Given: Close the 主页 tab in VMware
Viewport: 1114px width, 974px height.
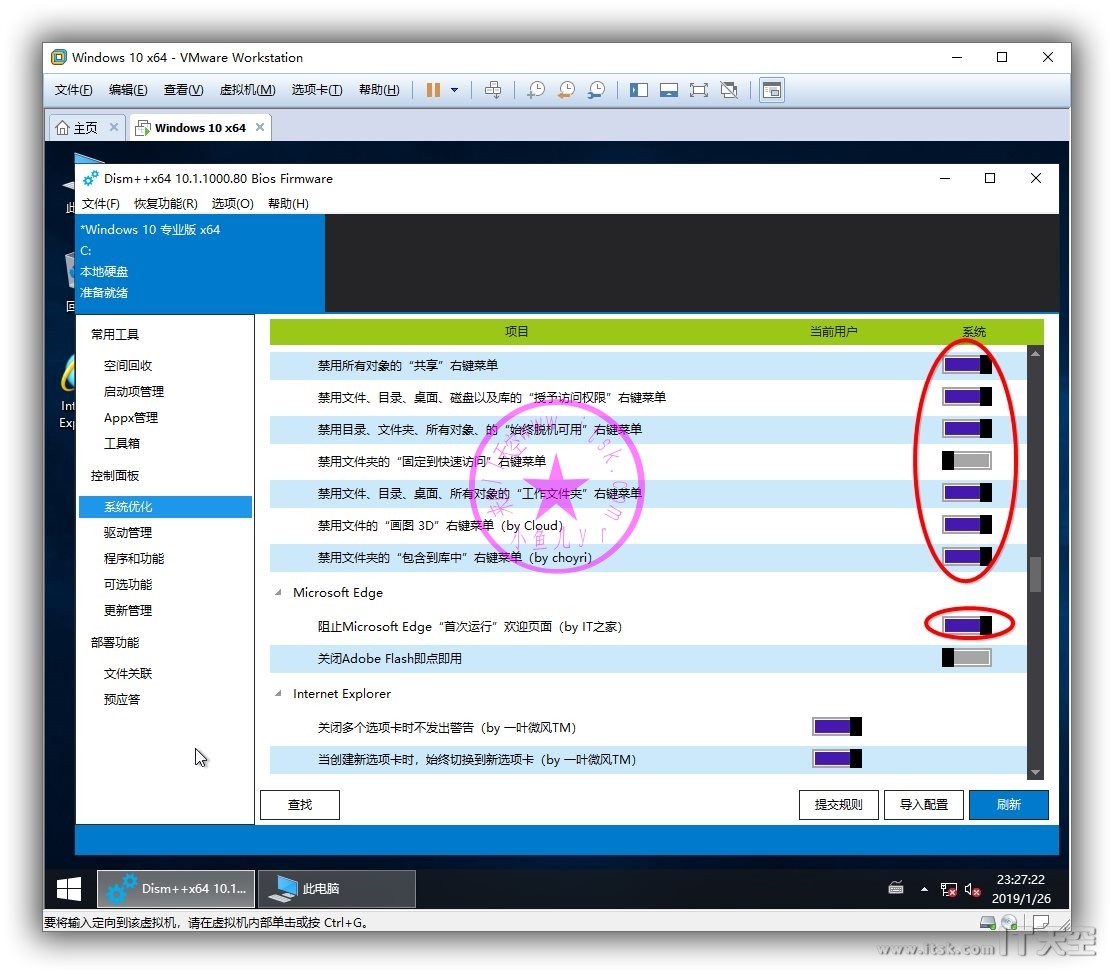Looking at the screenshot, I should (x=114, y=127).
